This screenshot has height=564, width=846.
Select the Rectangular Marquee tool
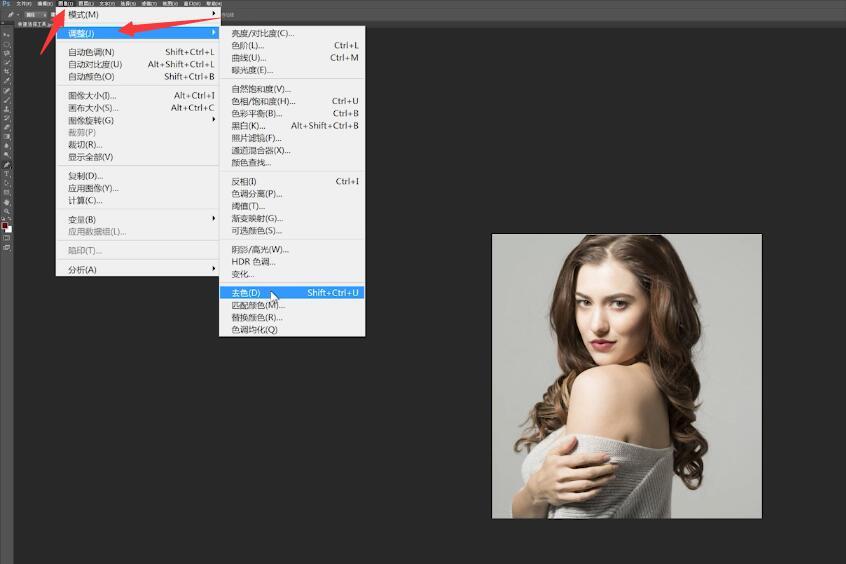tap(7, 44)
